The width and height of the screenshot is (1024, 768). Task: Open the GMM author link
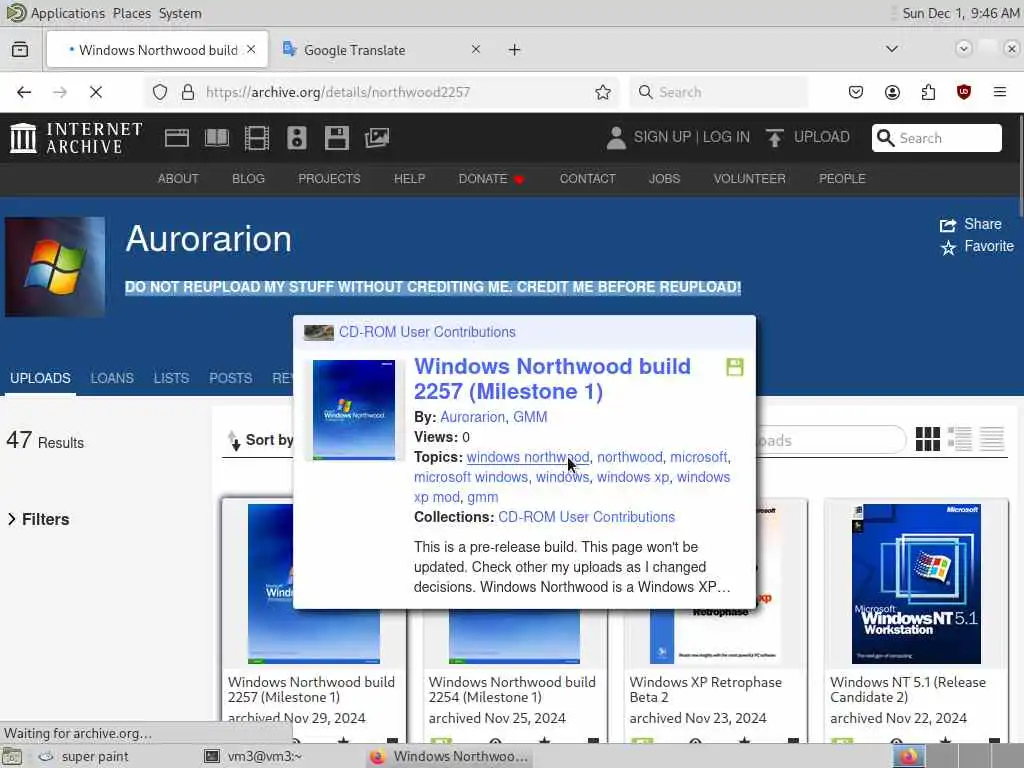(530, 417)
